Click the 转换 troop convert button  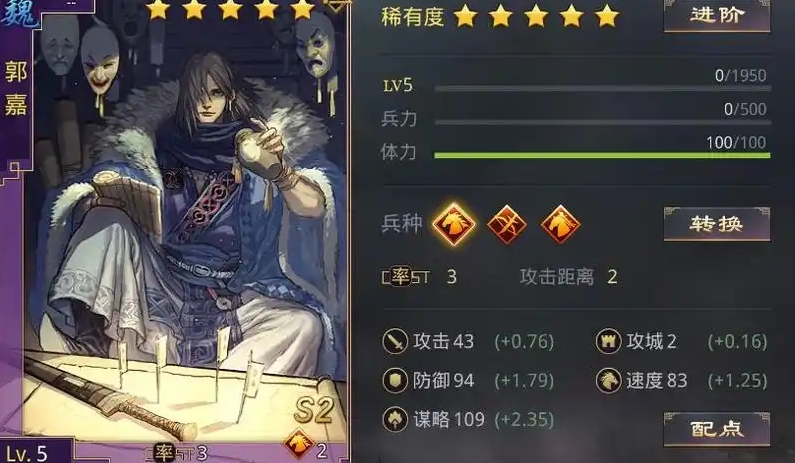point(717,224)
